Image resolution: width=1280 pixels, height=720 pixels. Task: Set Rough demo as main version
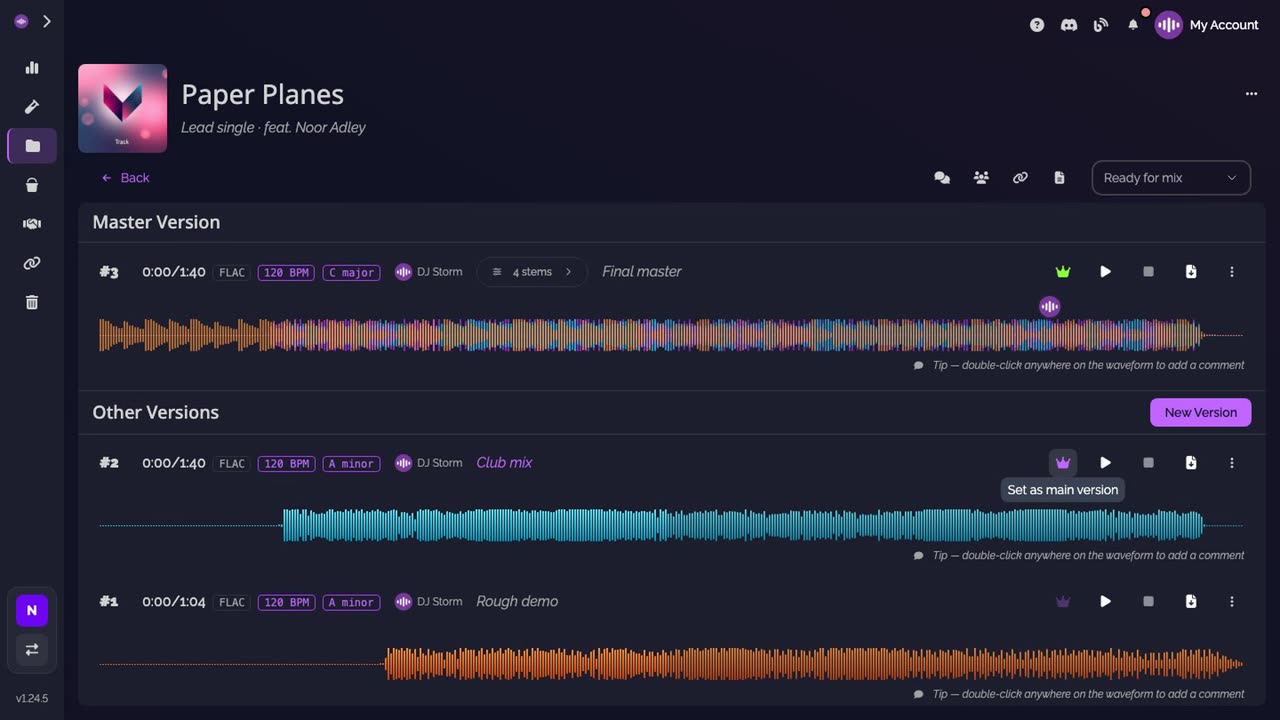(x=1063, y=602)
